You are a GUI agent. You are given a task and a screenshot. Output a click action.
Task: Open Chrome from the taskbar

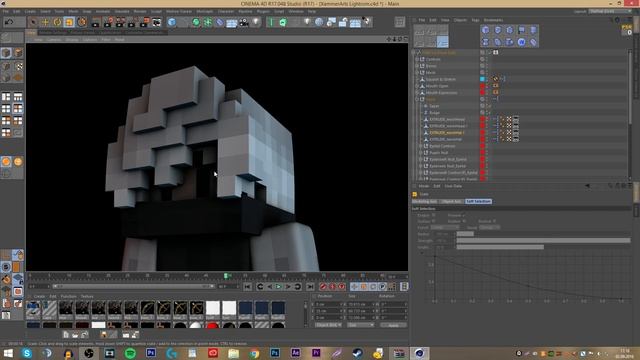pyautogui.click(x=254, y=353)
